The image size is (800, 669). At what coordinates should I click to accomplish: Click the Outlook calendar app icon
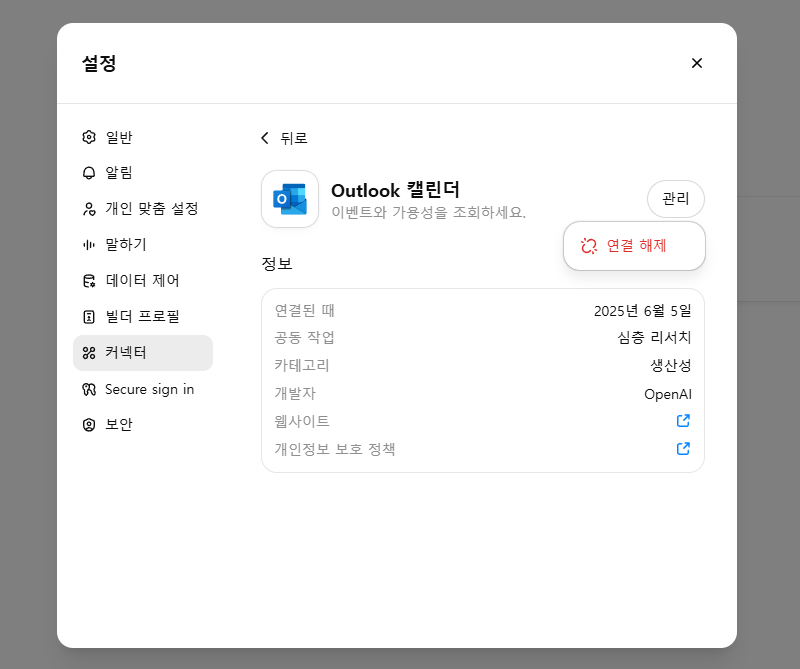290,199
